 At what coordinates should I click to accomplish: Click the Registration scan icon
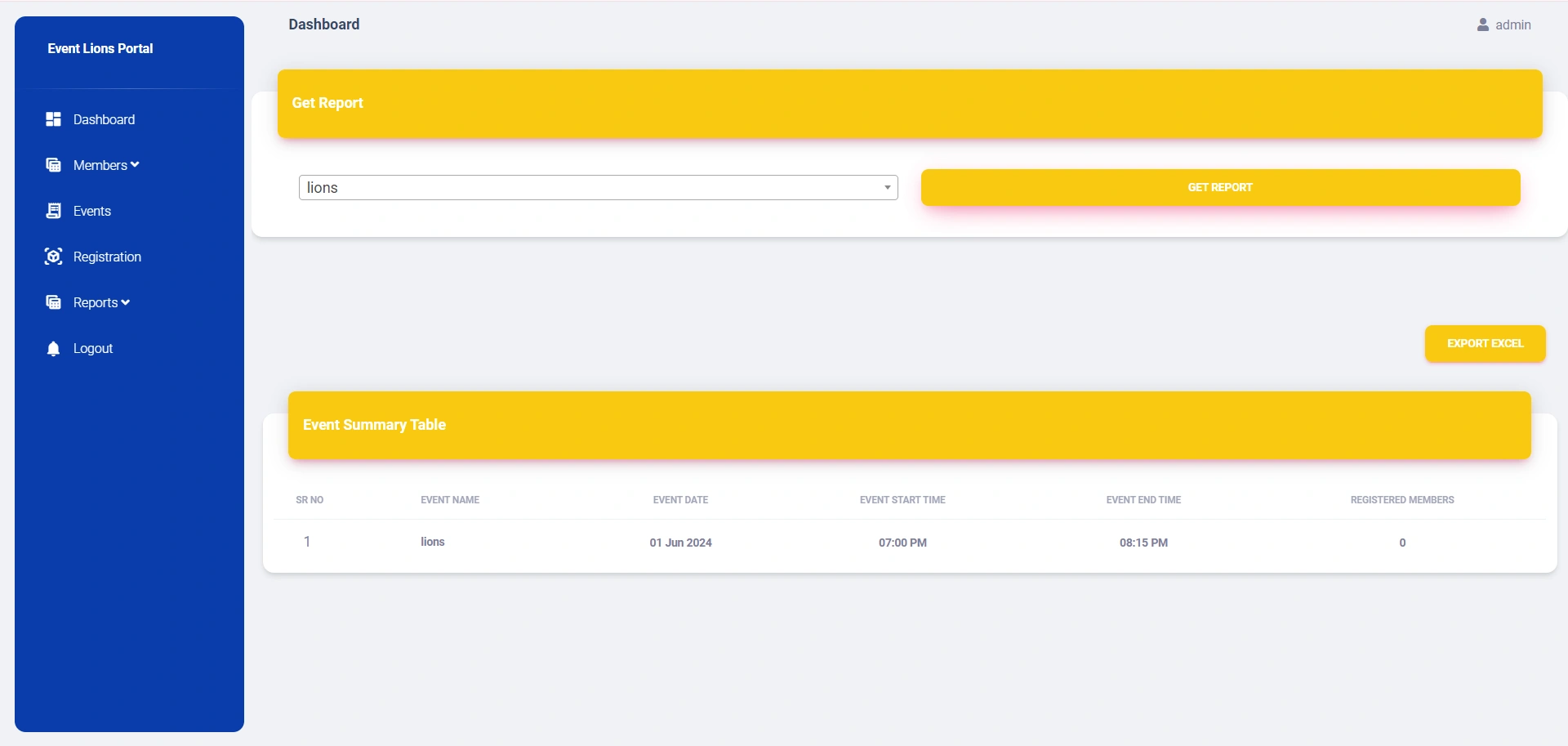tap(53, 257)
